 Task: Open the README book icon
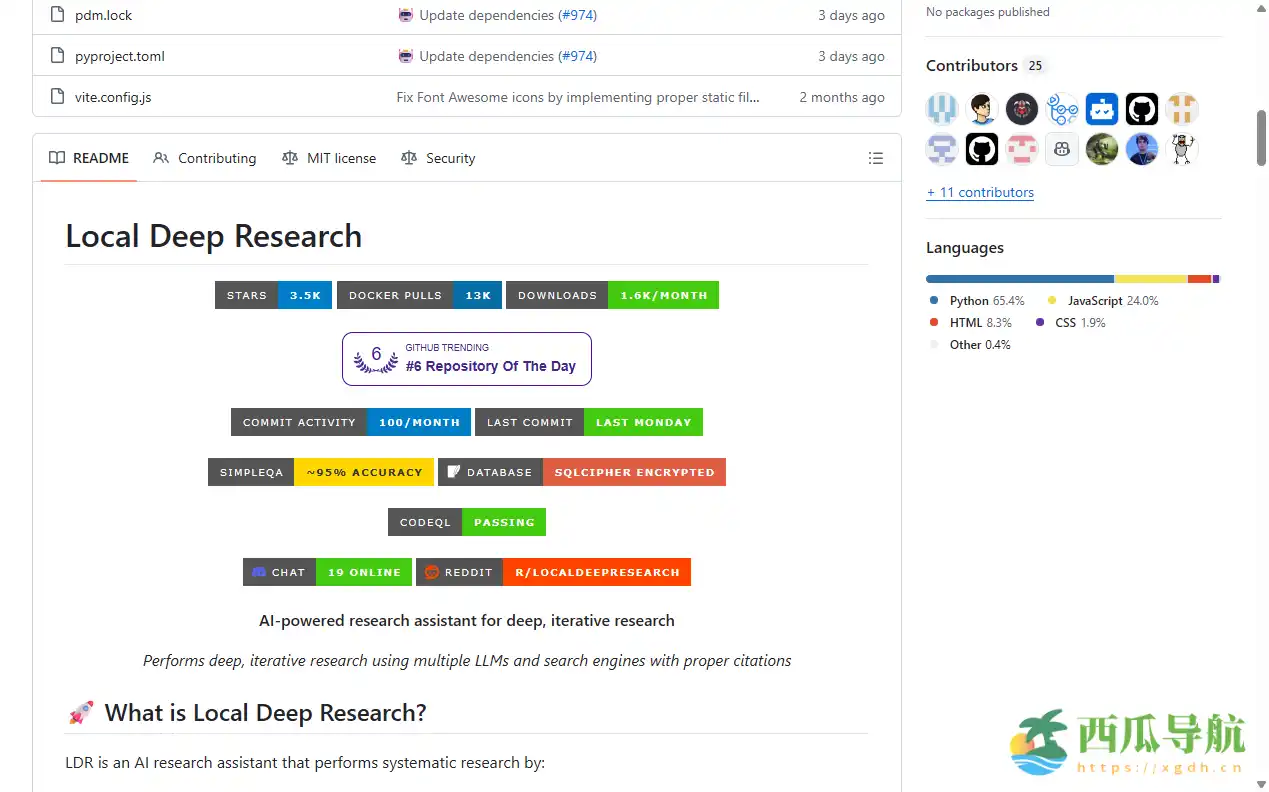point(57,158)
